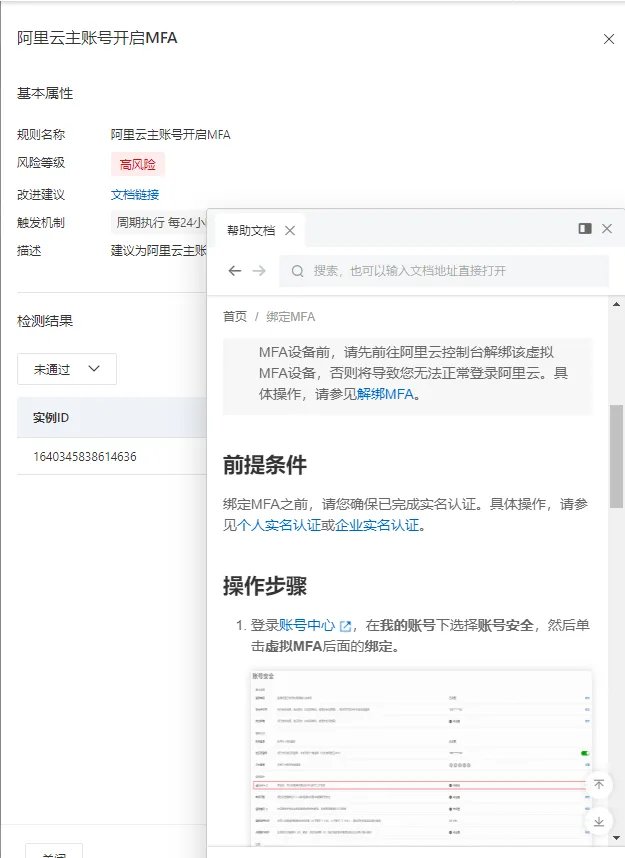Image resolution: width=625 pixels, height=858 pixels.
Task: Select the 帮助文档 tab
Action: (x=251, y=230)
